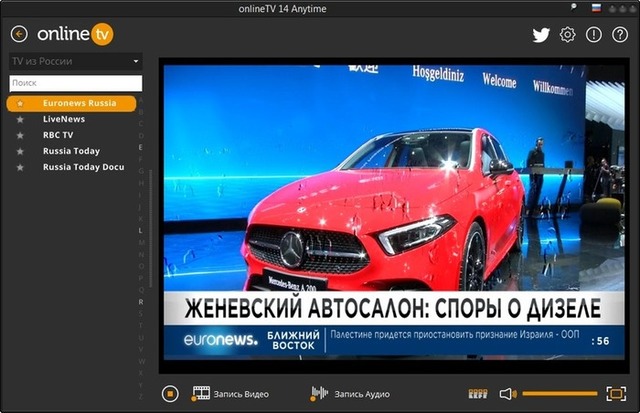Screen dimensions: 640x413
Task: Click the exclamation mark info icon
Action: 594,34
